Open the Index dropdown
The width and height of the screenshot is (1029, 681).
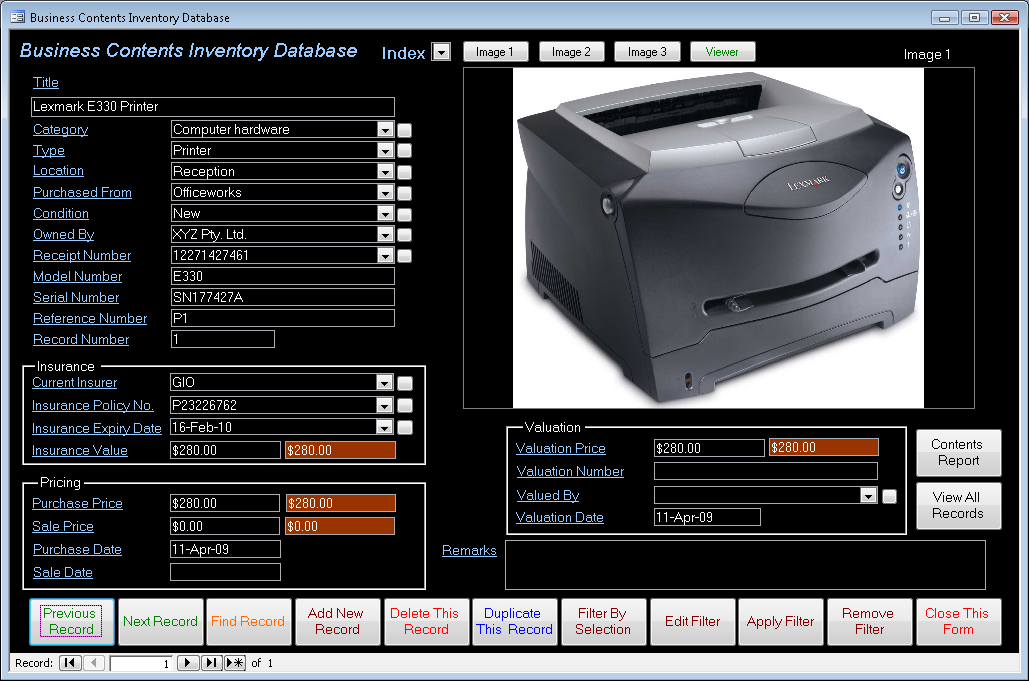click(x=442, y=52)
